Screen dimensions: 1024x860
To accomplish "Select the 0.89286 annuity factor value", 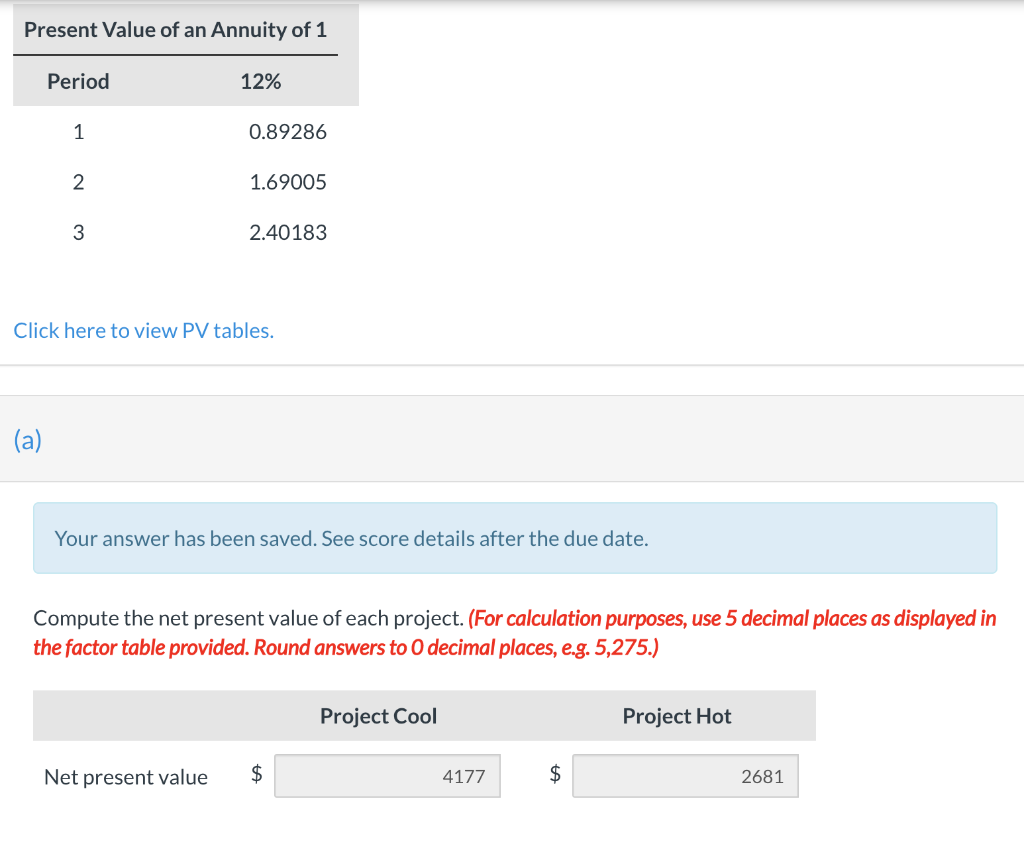I will [x=287, y=132].
